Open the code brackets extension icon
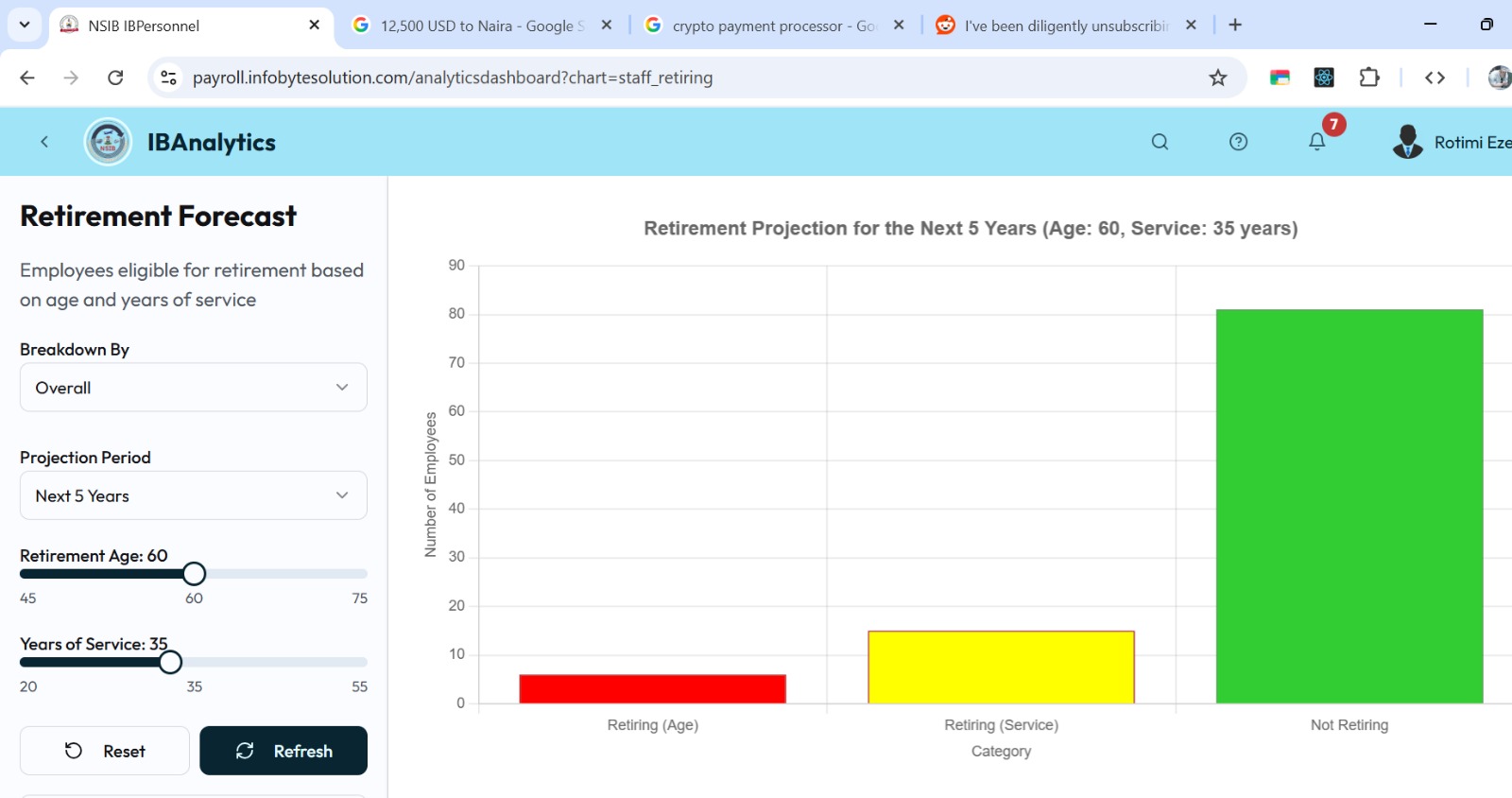Viewport: 1512px width, 798px height. point(1435,78)
